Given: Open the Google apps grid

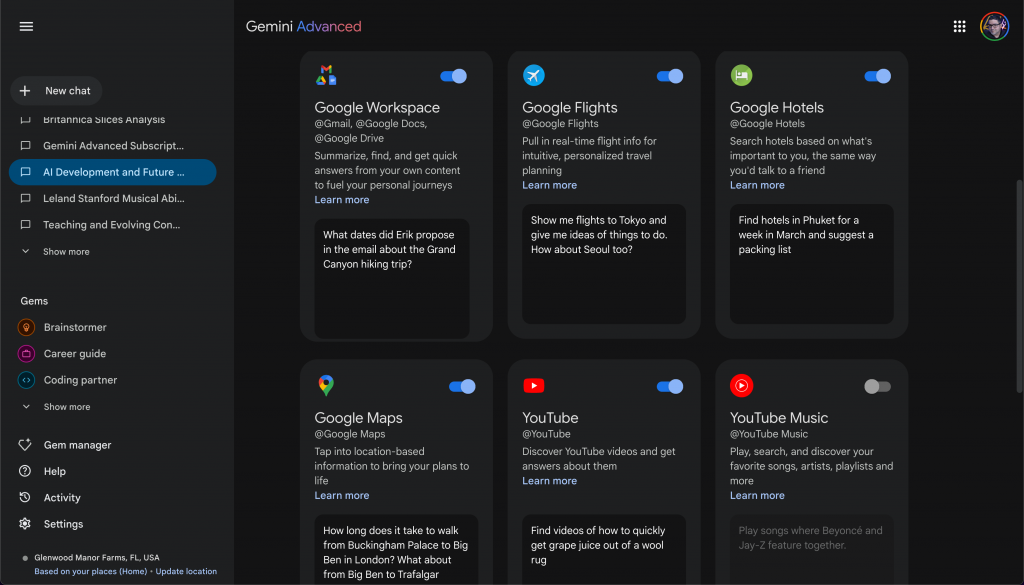Looking at the screenshot, I should [x=959, y=26].
